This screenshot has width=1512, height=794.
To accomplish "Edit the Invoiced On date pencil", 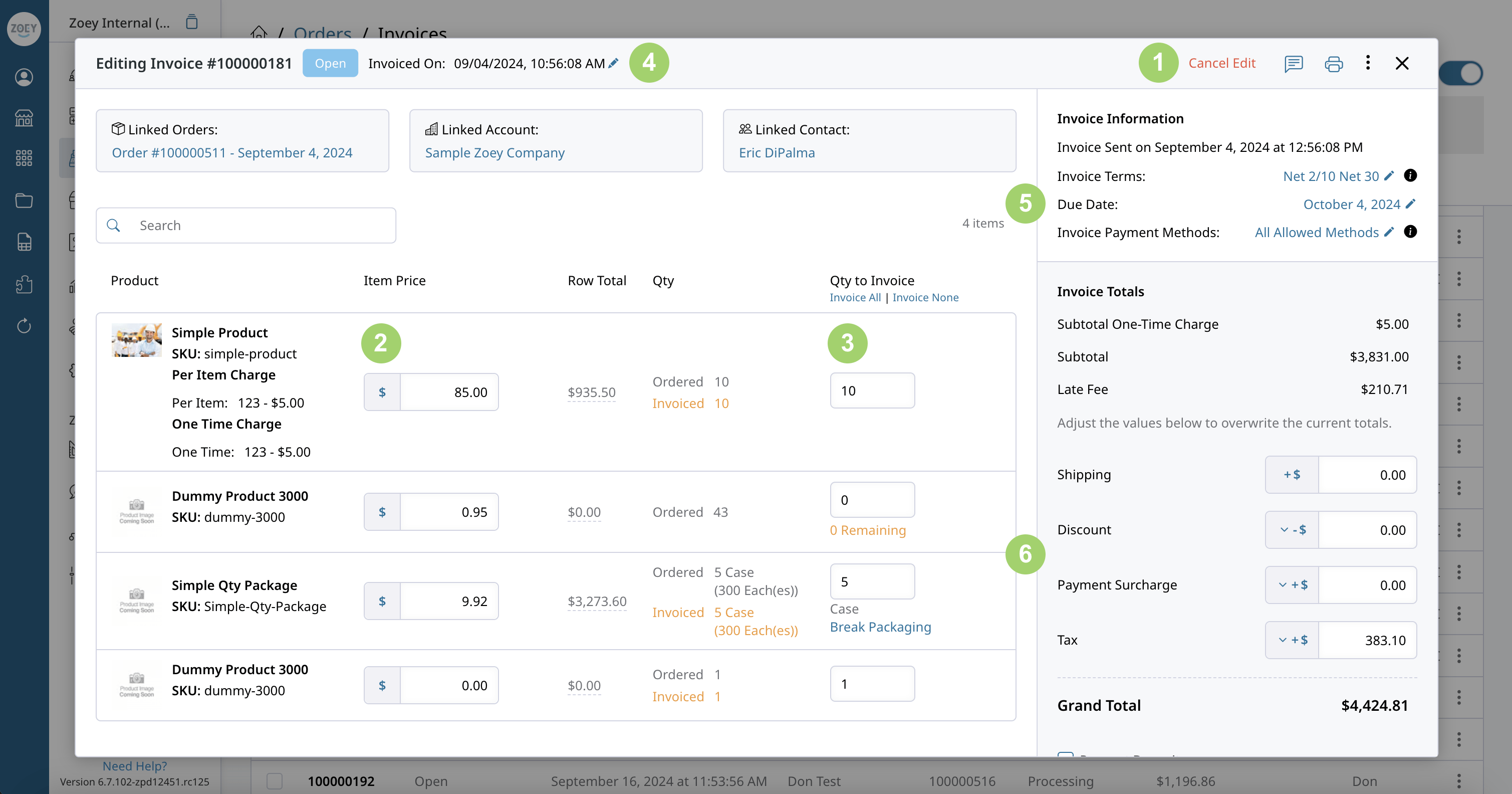I will click(x=613, y=63).
